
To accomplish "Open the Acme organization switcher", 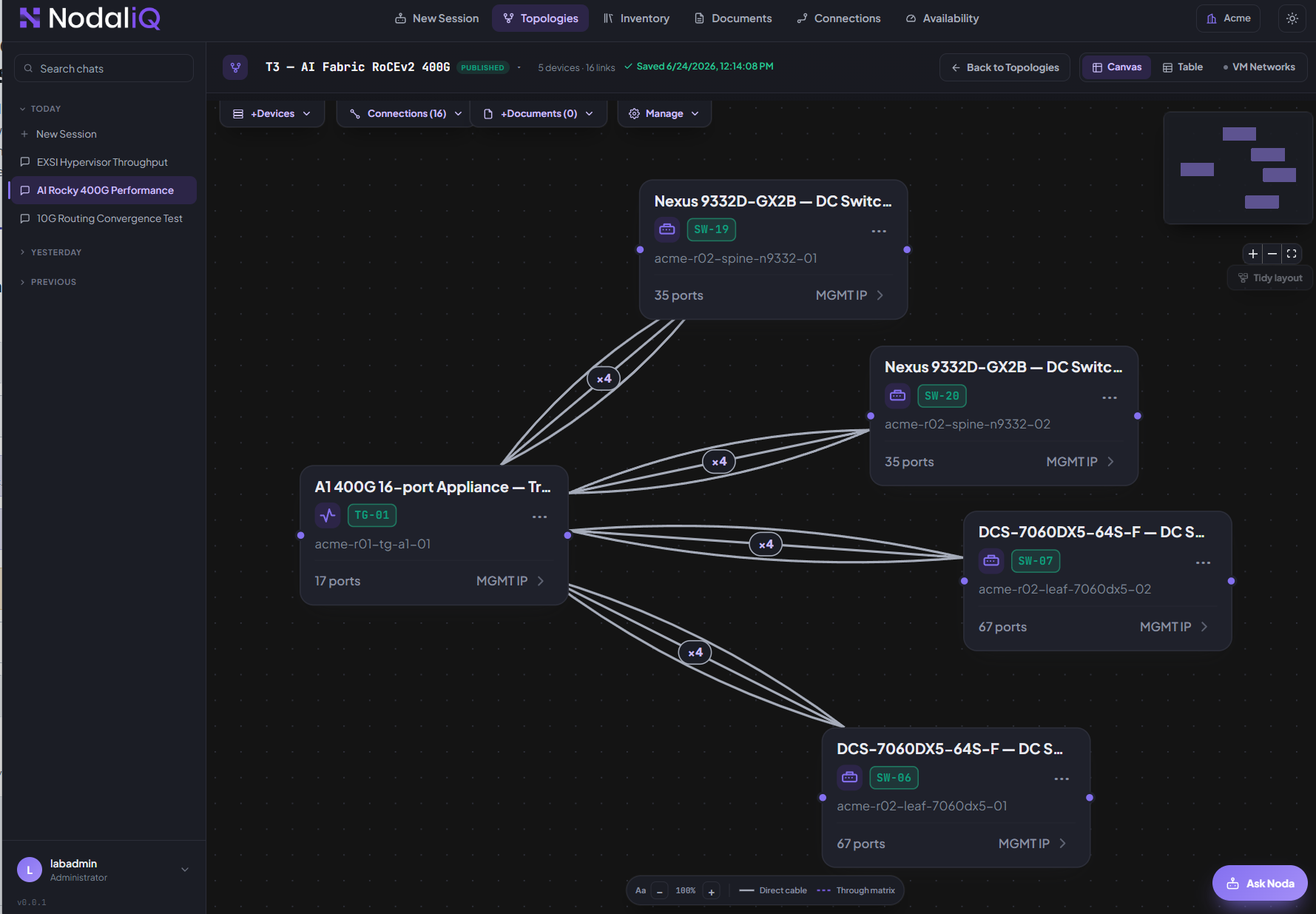I will point(1228,19).
